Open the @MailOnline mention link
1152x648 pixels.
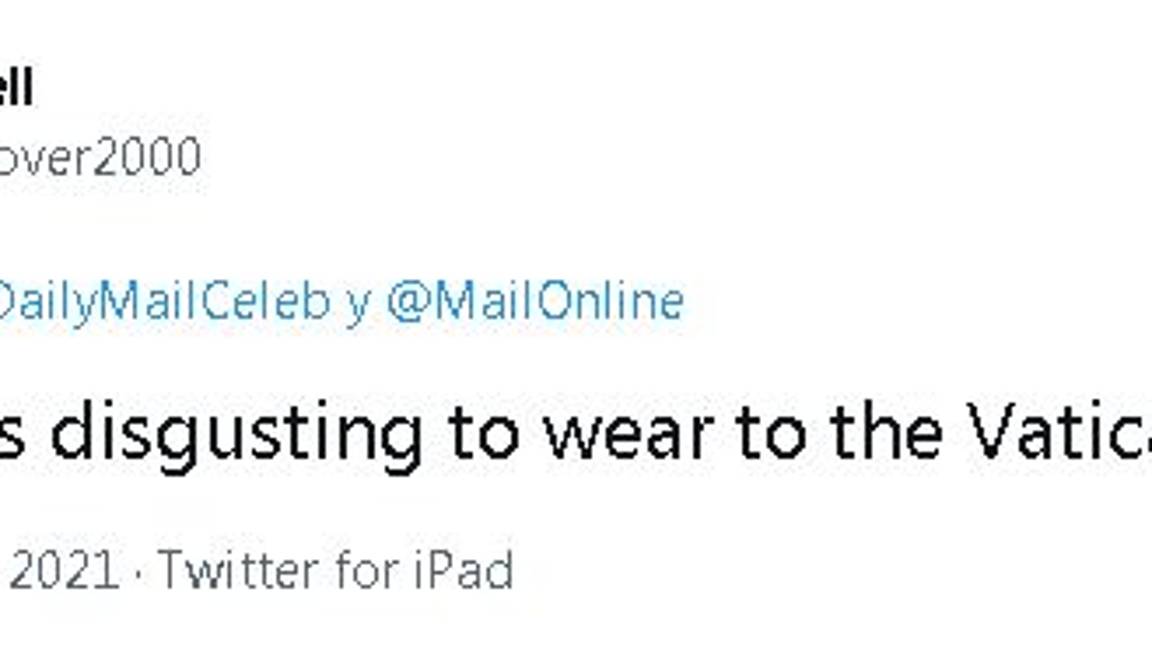535,302
